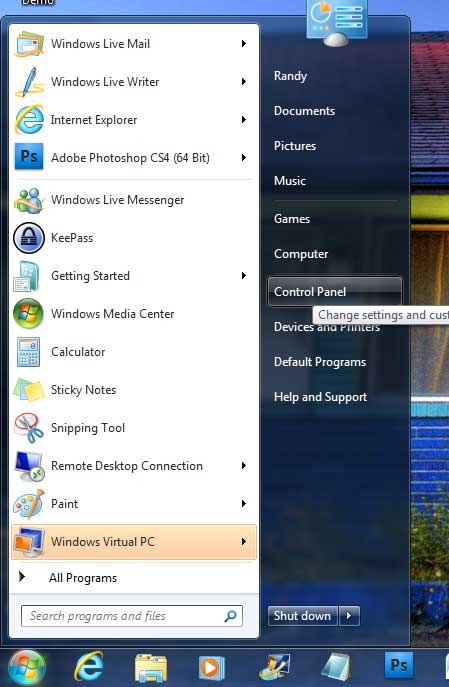This screenshot has width=449, height=687.
Task: Click the Calculator label text
Action: tap(78, 352)
